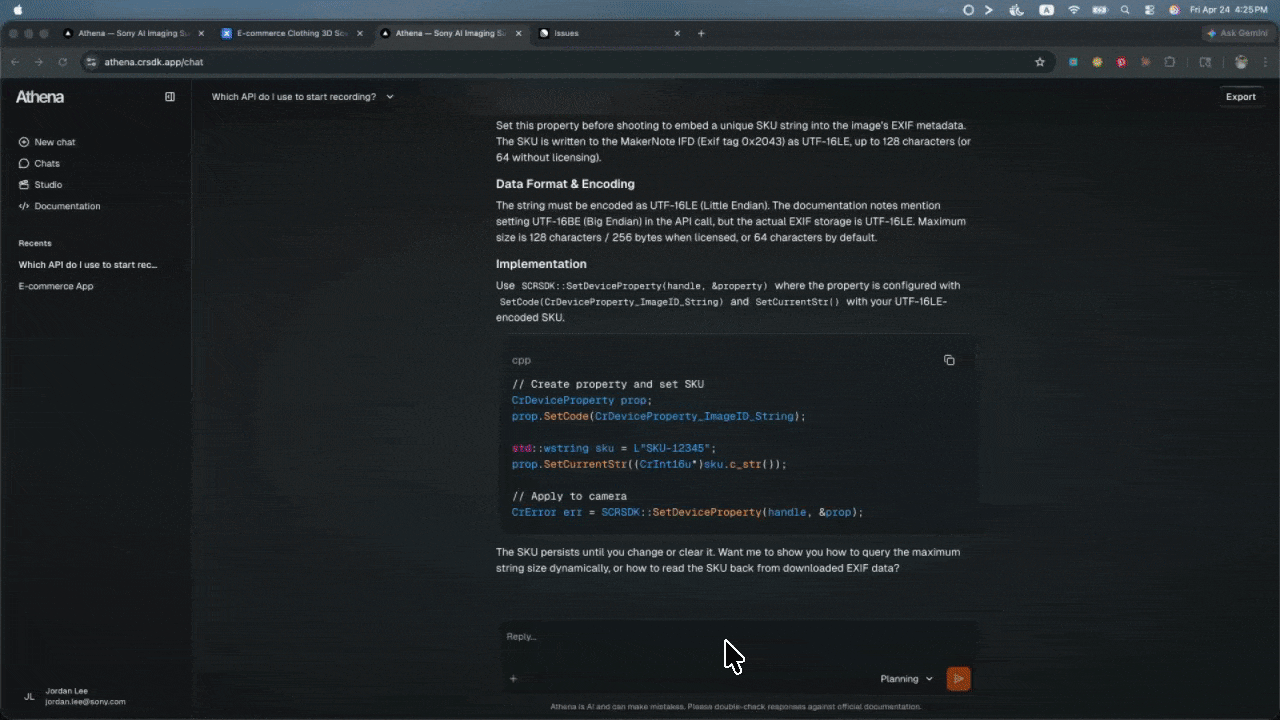Open the browser profile avatar
Viewport: 1280px width, 720px height.
[x=1241, y=62]
